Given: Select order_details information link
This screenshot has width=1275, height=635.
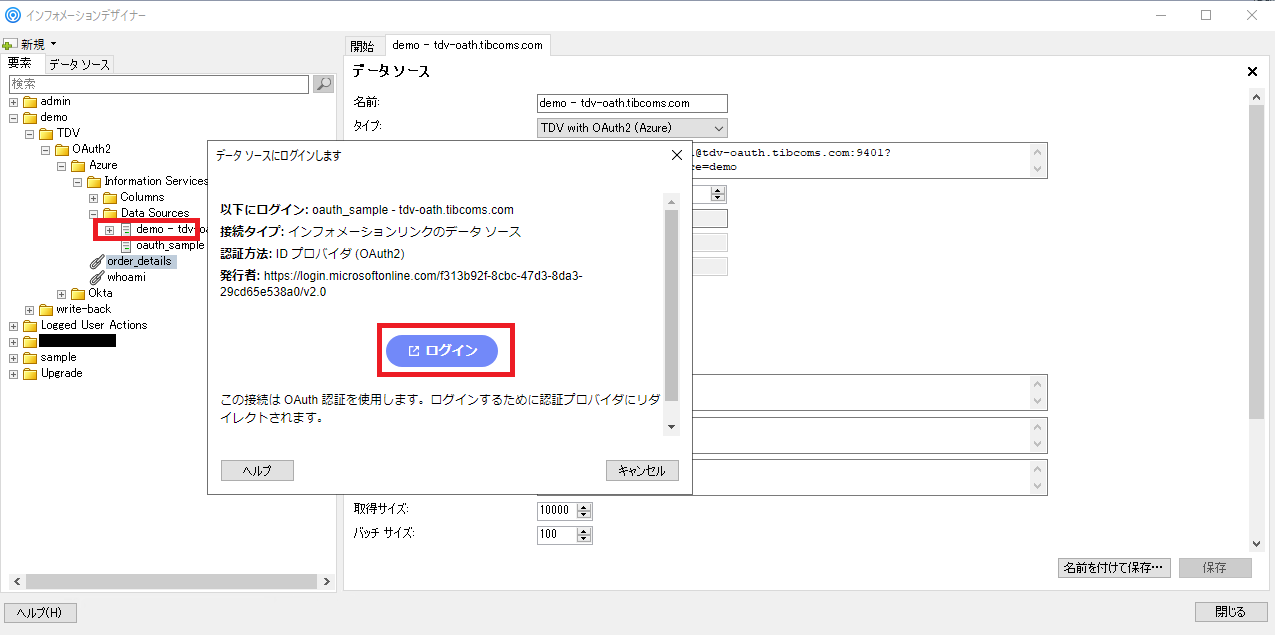Looking at the screenshot, I should point(139,262).
